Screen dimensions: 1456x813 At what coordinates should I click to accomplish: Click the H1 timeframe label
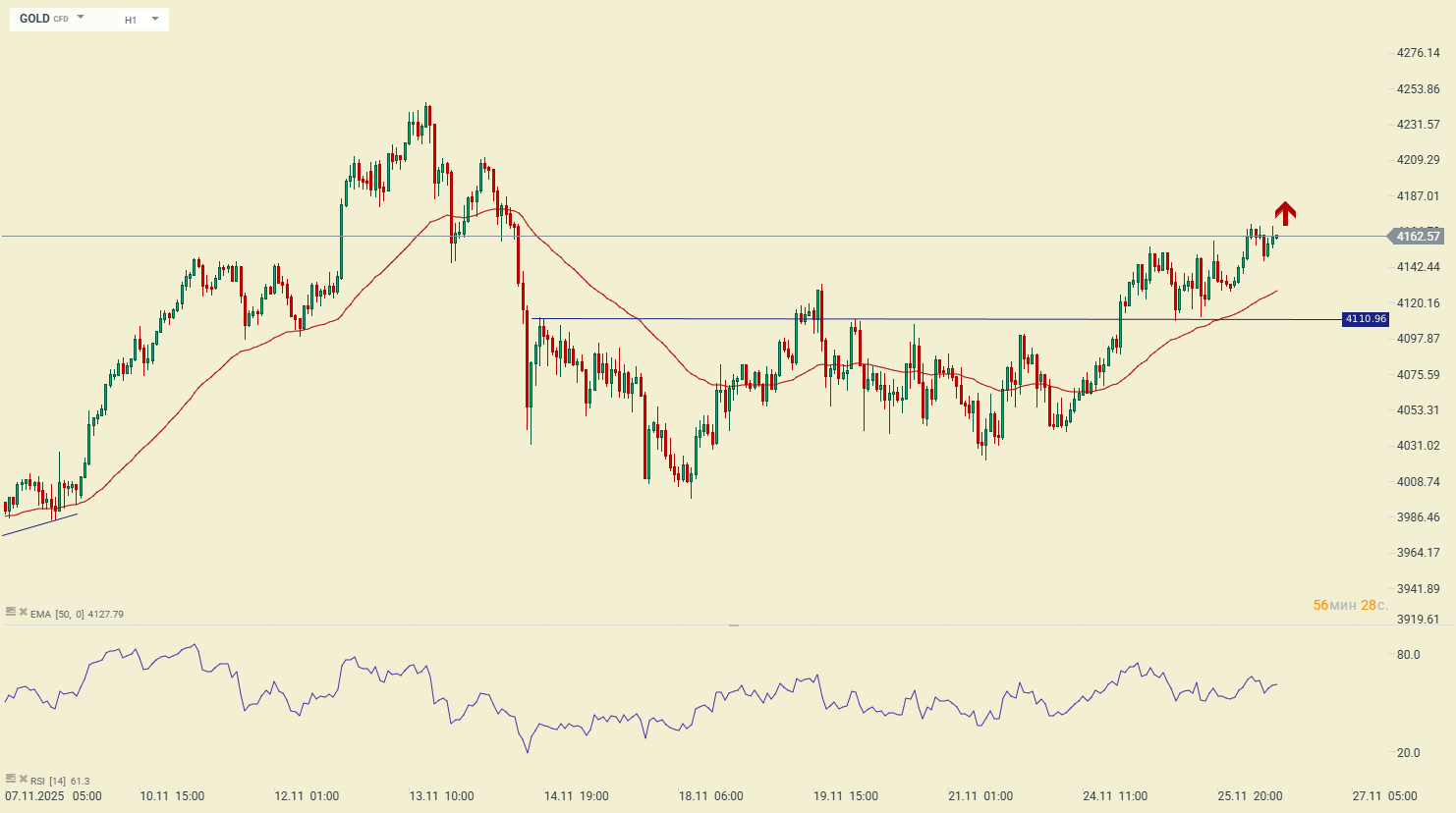tap(131, 20)
